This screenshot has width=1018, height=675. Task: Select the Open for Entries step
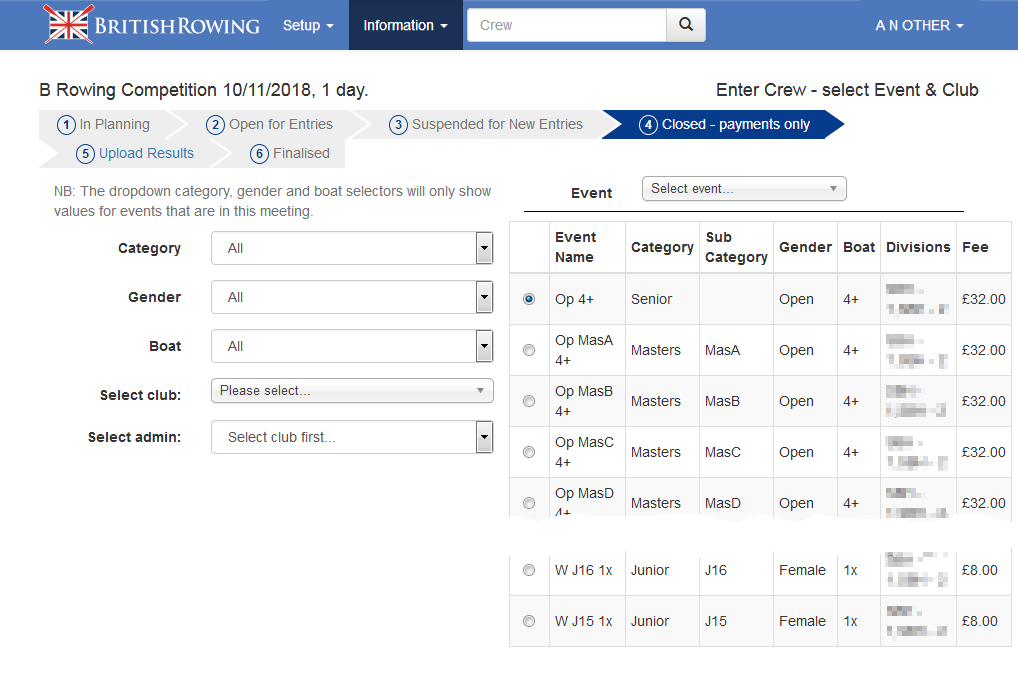(270, 125)
